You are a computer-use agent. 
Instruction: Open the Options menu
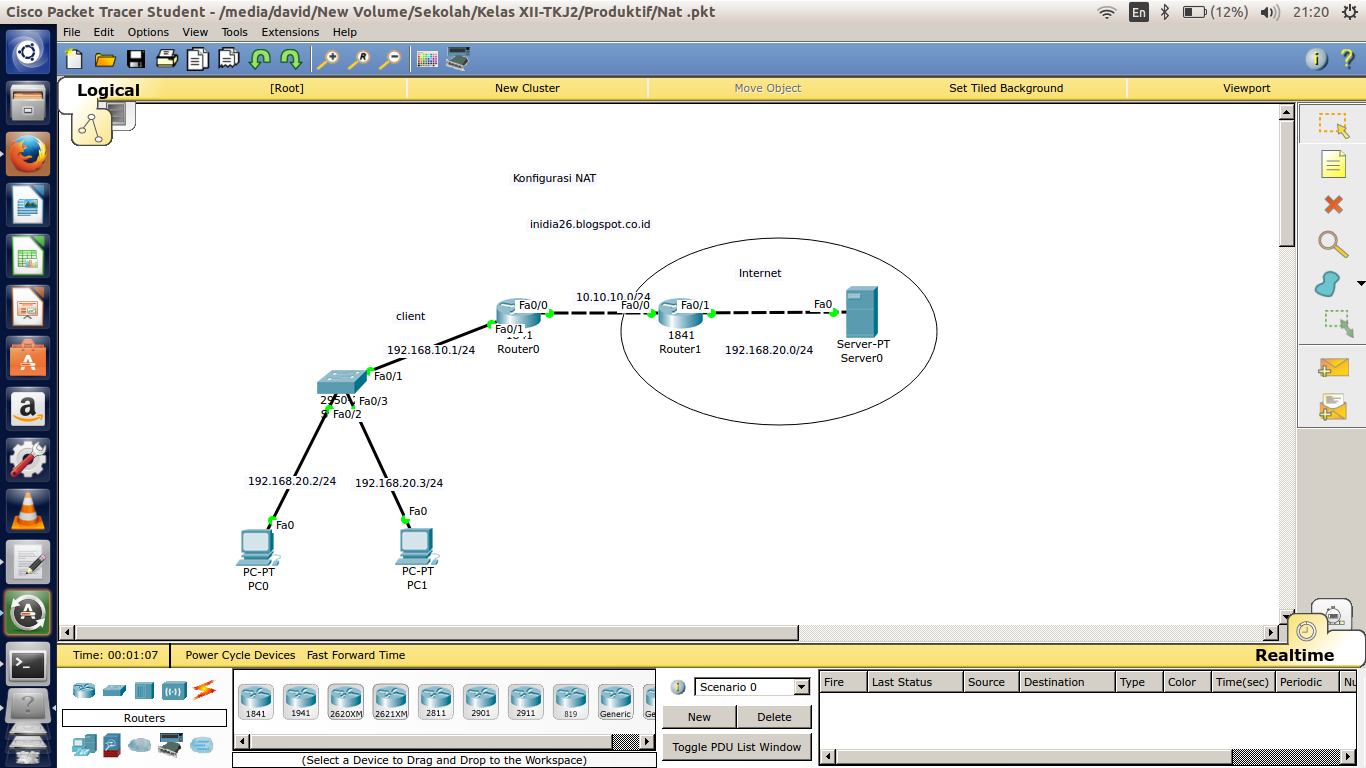pos(148,32)
